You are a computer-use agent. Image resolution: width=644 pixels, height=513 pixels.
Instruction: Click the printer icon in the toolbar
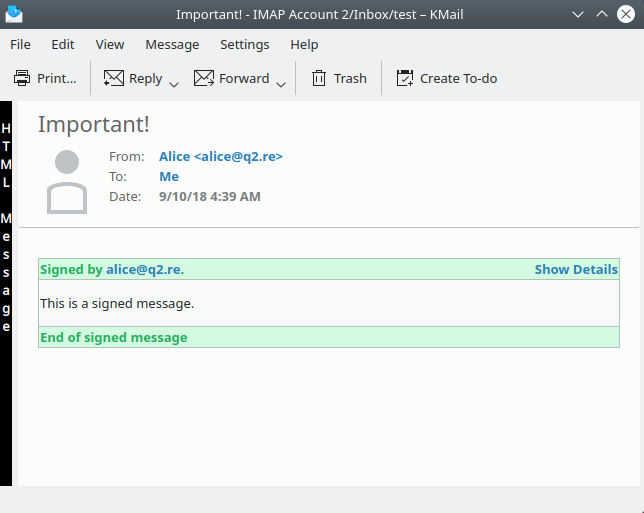(22, 78)
